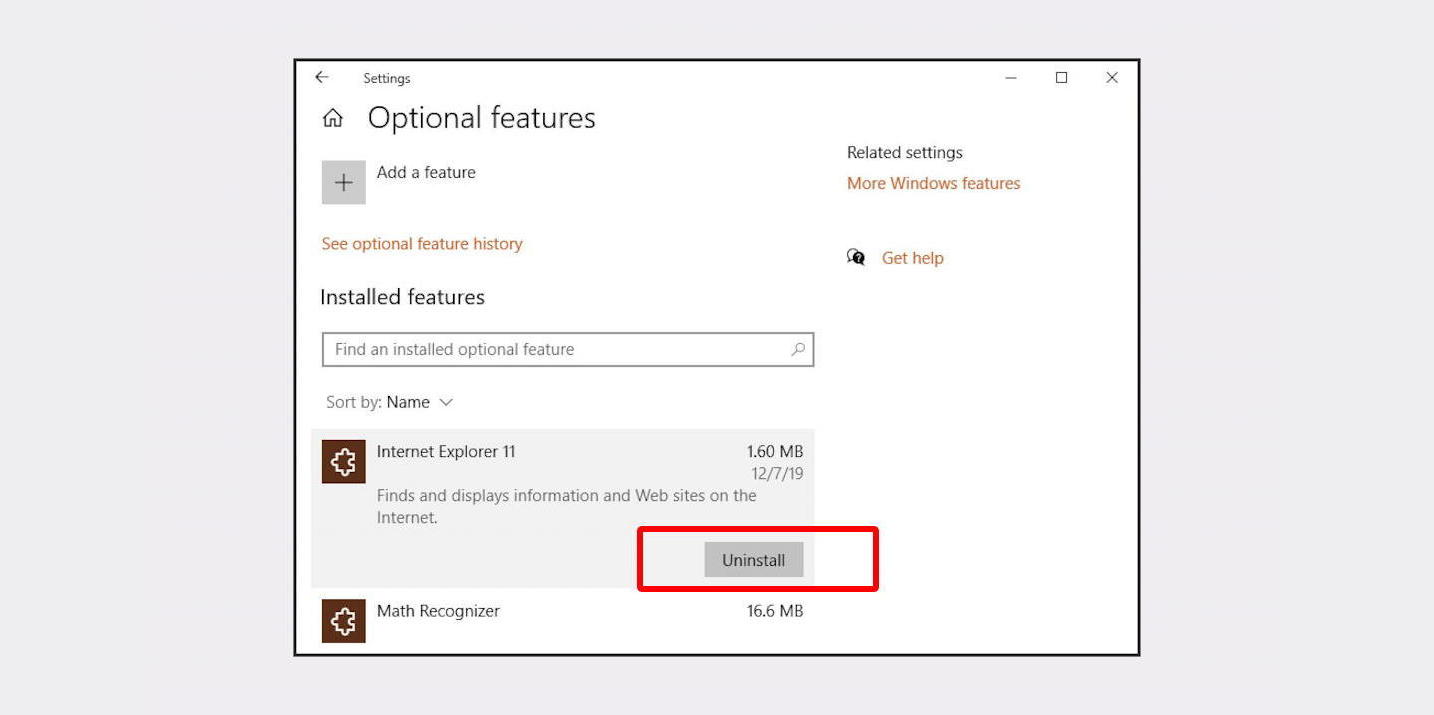1434x715 pixels.
Task: Click the Add a feature label
Action: pyautogui.click(x=426, y=172)
